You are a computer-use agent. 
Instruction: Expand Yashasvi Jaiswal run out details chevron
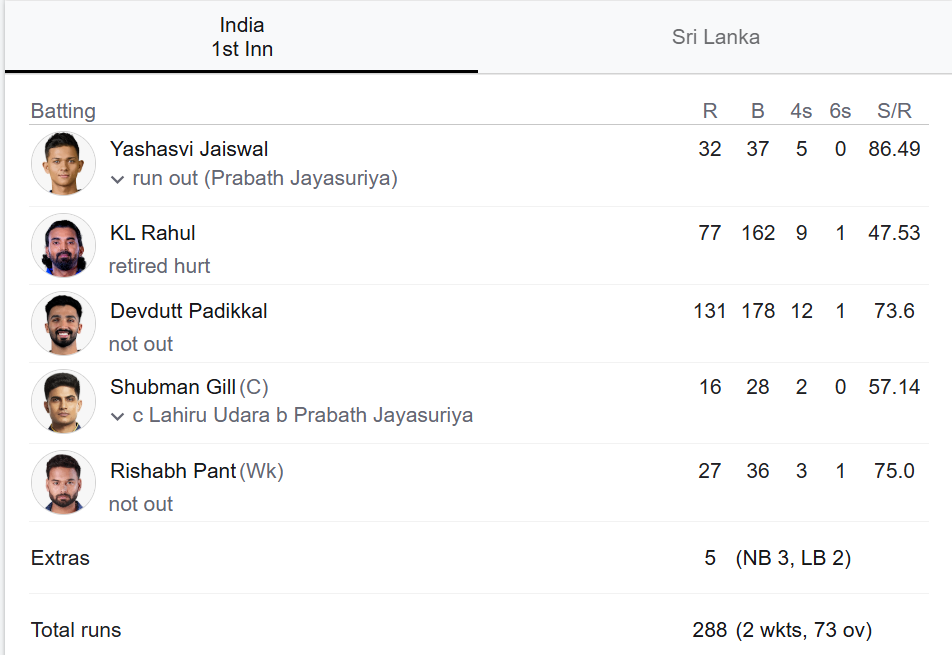(118, 180)
